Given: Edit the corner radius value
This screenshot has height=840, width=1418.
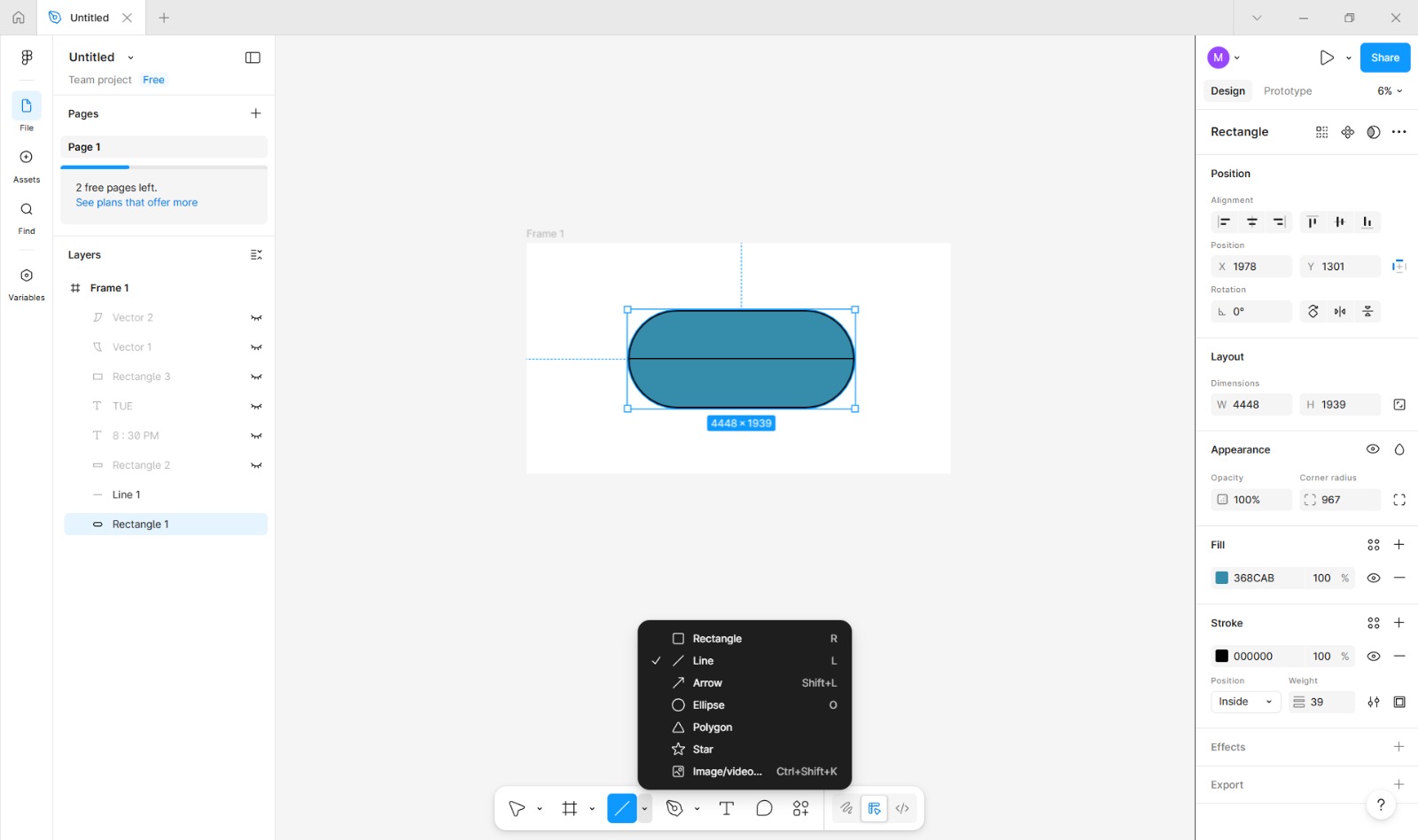Looking at the screenshot, I should (1338, 499).
